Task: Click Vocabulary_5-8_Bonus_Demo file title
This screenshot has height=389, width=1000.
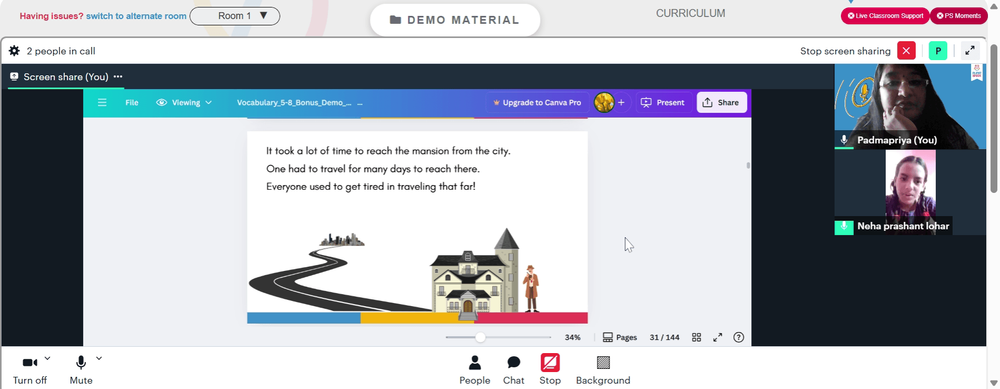Action: click(x=294, y=102)
